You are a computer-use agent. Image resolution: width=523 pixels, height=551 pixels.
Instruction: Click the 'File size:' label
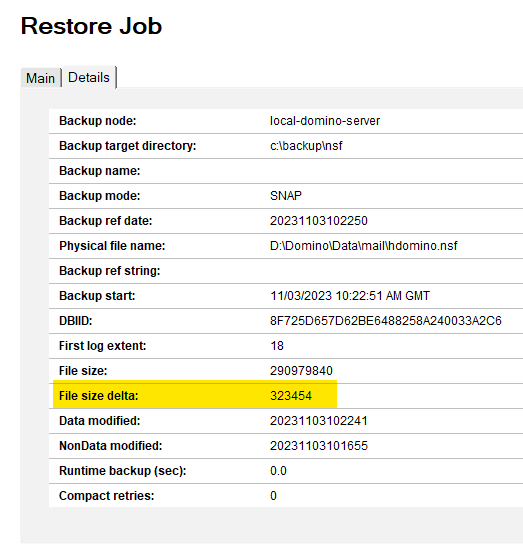[83, 371]
